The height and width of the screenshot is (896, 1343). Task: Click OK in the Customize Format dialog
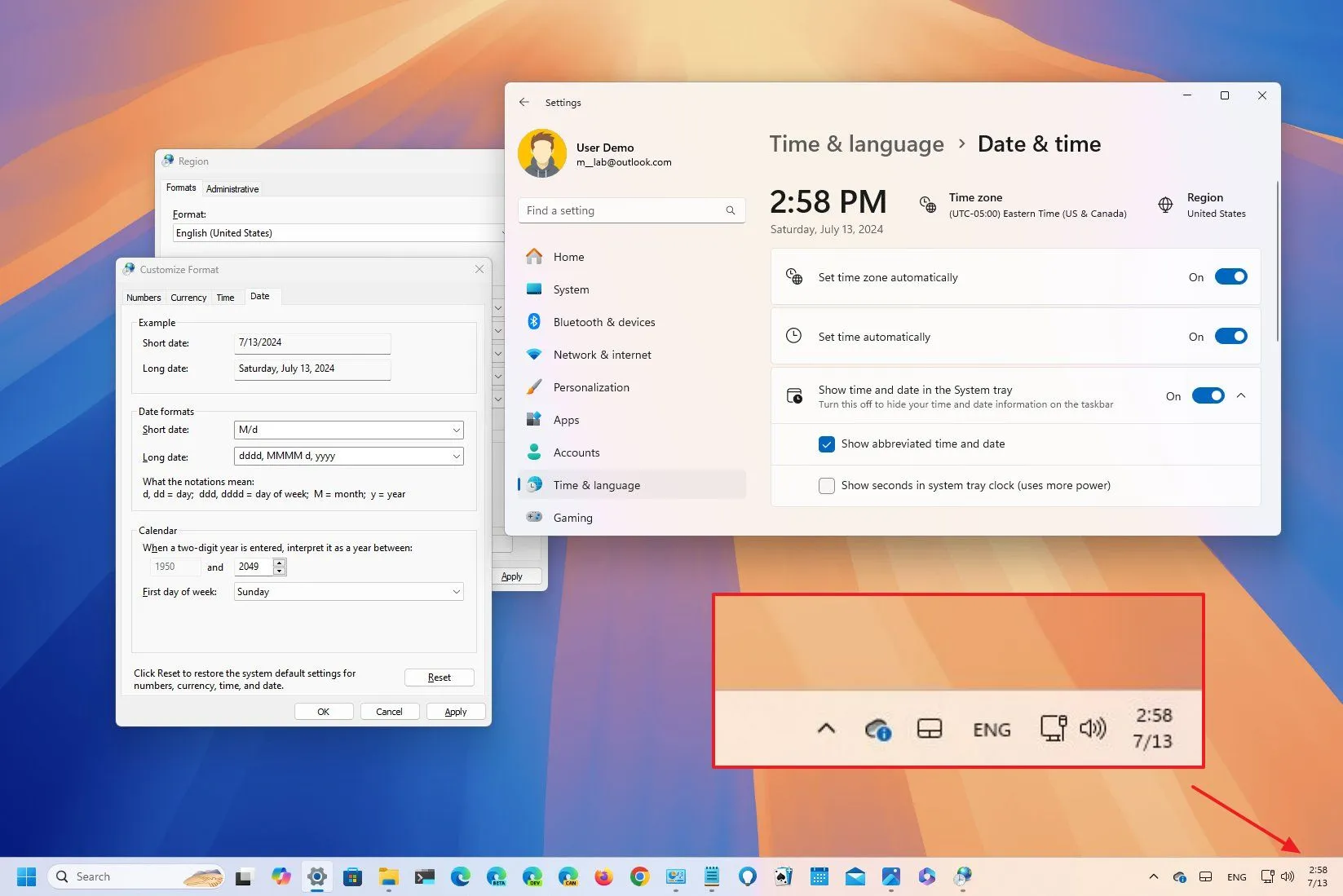(x=324, y=711)
